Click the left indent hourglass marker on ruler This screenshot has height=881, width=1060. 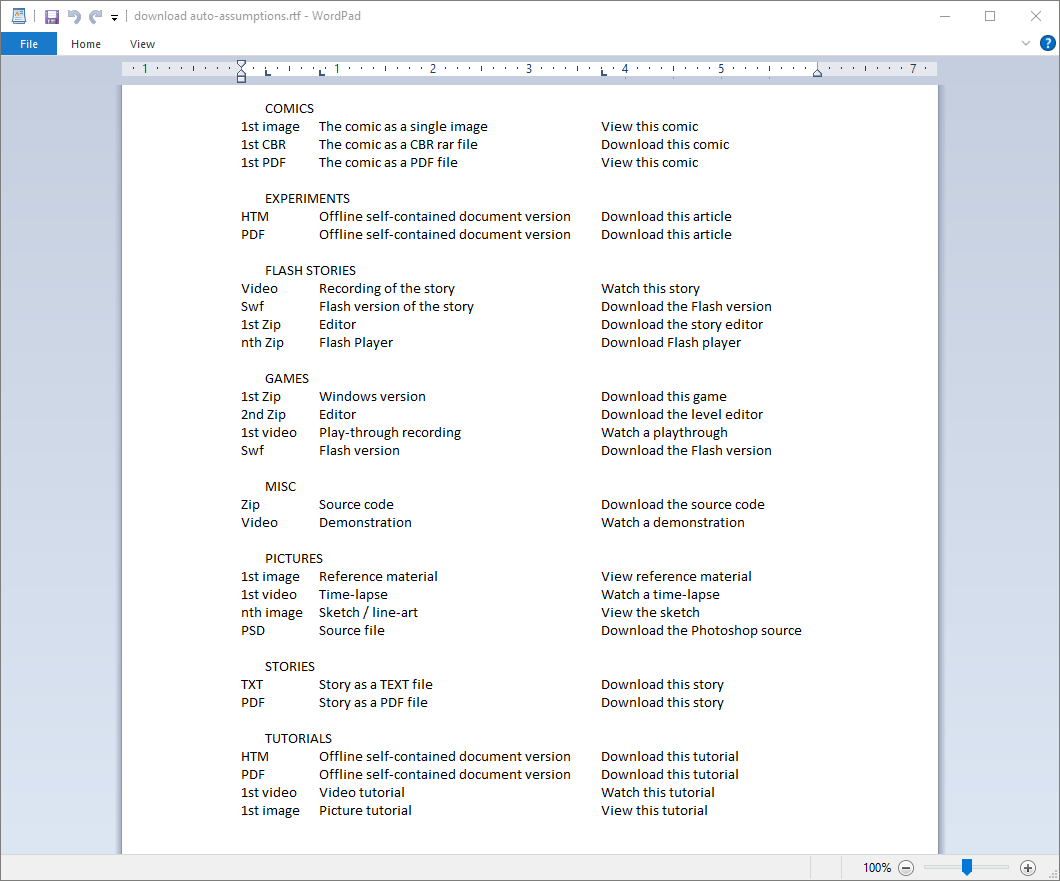click(241, 70)
